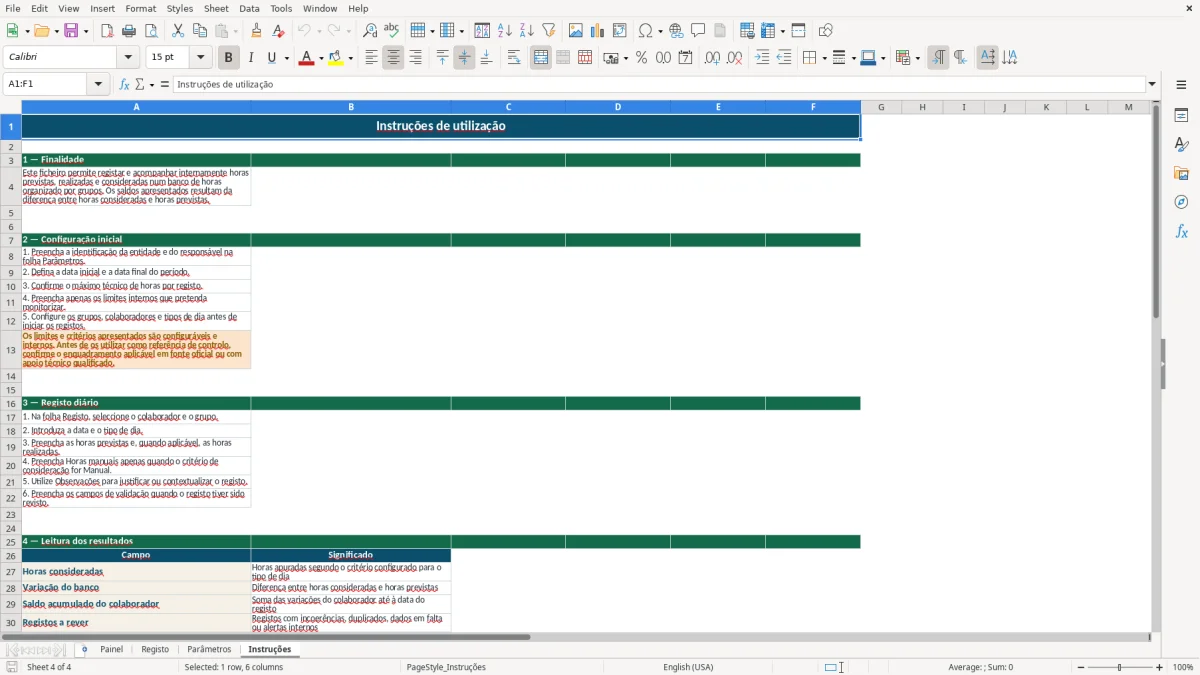Image resolution: width=1200 pixels, height=675 pixels.
Task: Toggle Bold formatting
Action: (228, 58)
